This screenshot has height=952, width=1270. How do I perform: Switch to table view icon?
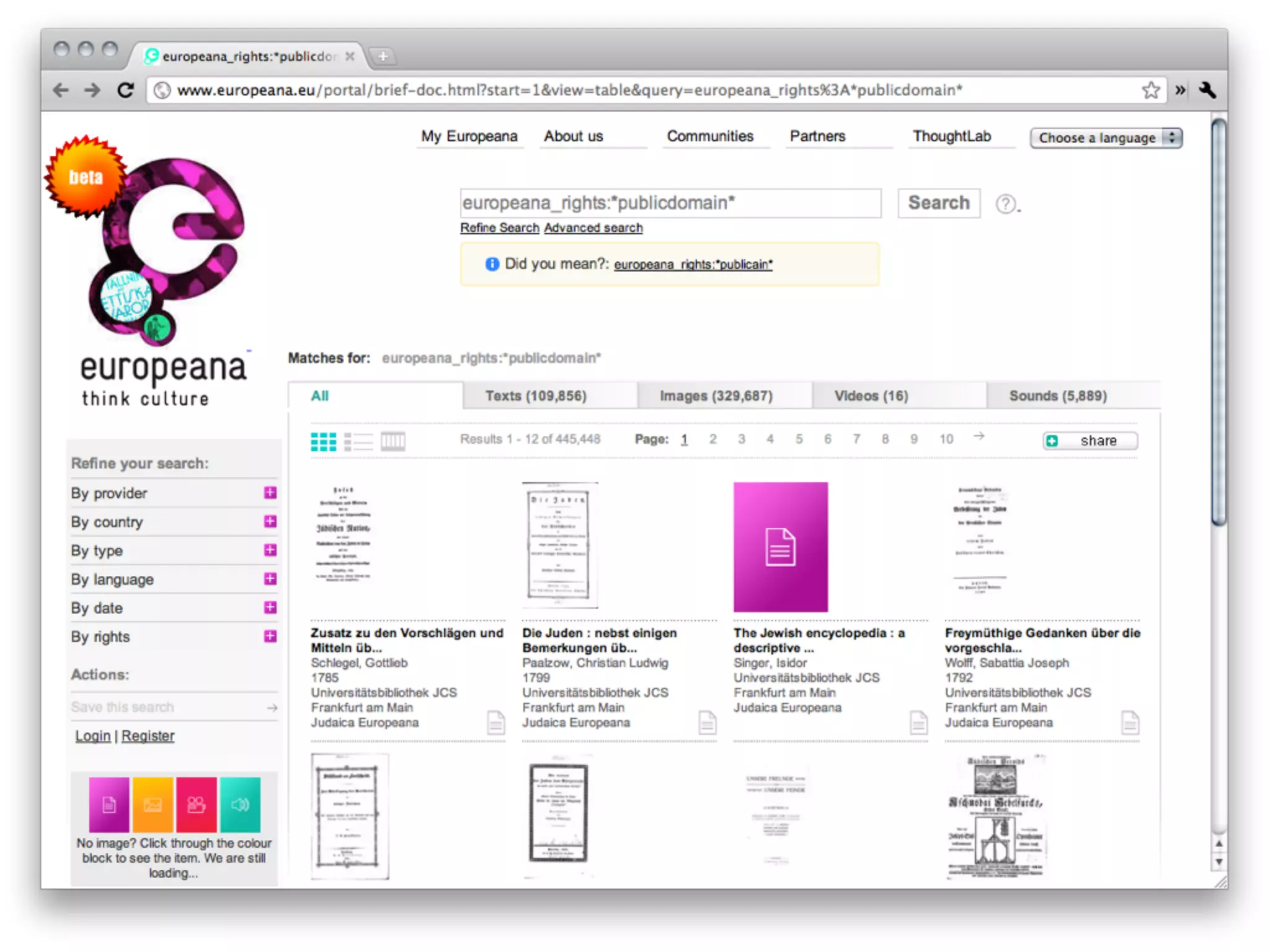[x=393, y=441]
